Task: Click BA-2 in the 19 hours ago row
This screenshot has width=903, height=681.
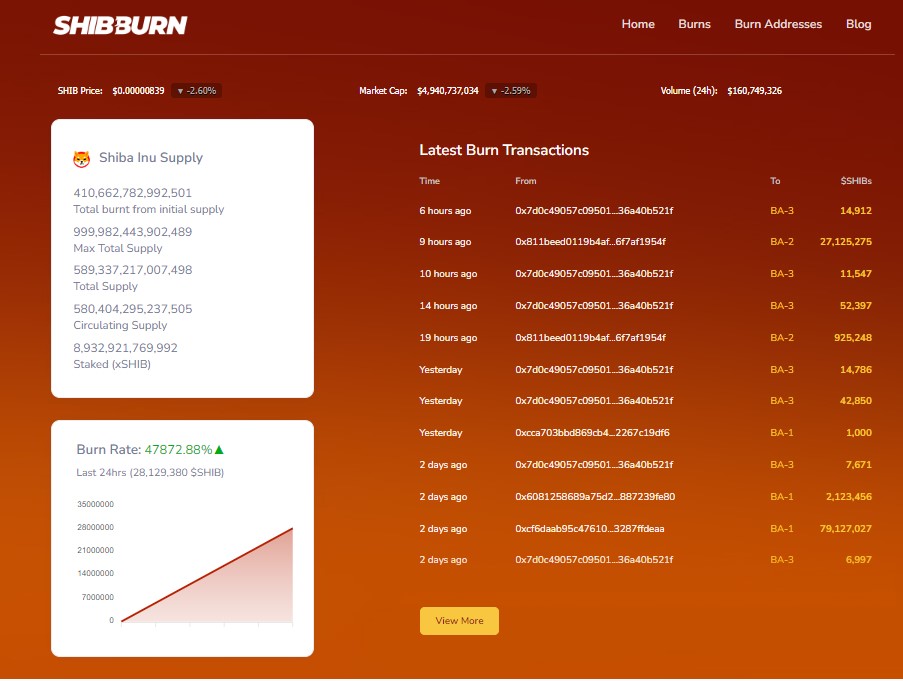Action: point(781,337)
